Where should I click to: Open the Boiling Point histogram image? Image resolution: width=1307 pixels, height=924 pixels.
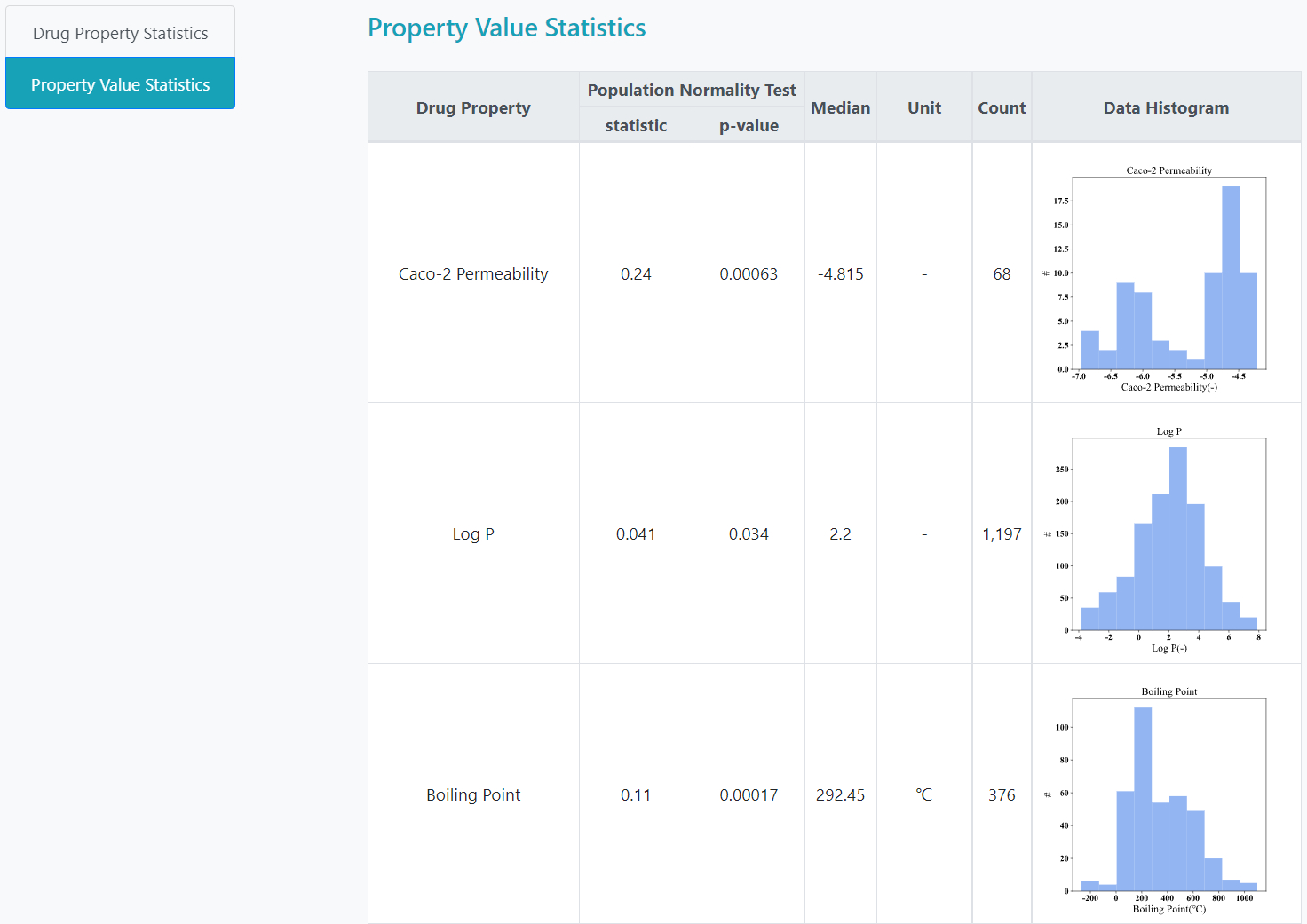[x=1155, y=800]
